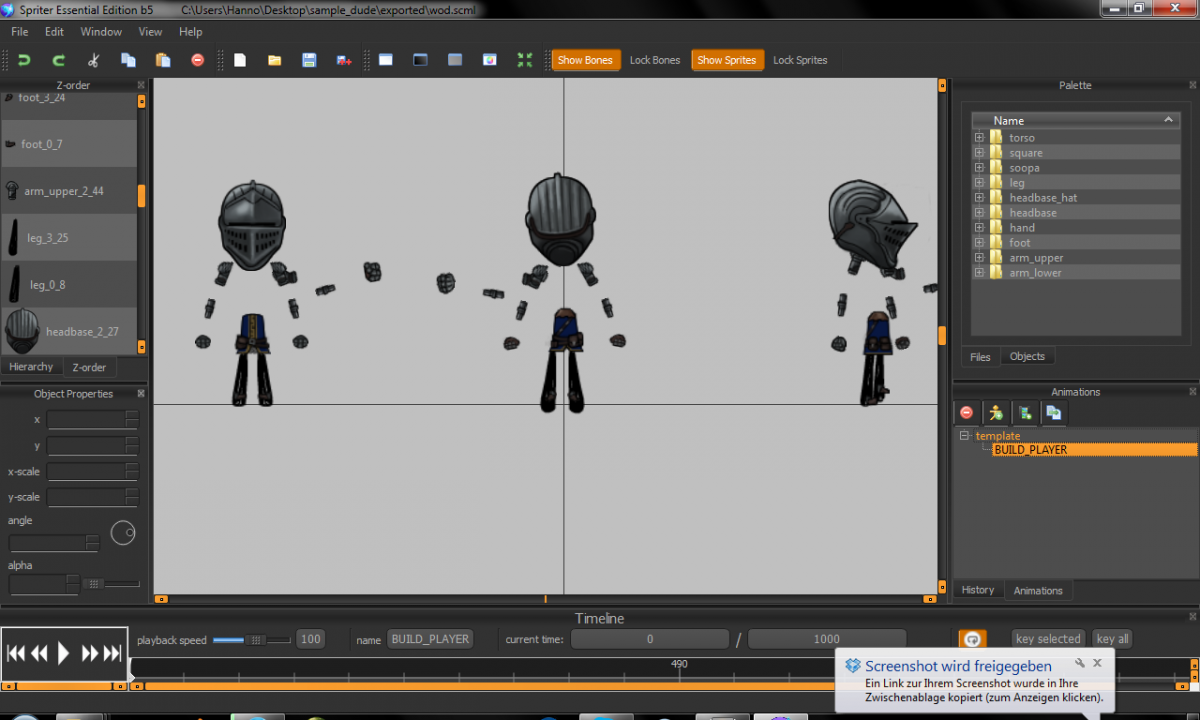Click the paste clipboard icon in toolbar

(x=162, y=60)
